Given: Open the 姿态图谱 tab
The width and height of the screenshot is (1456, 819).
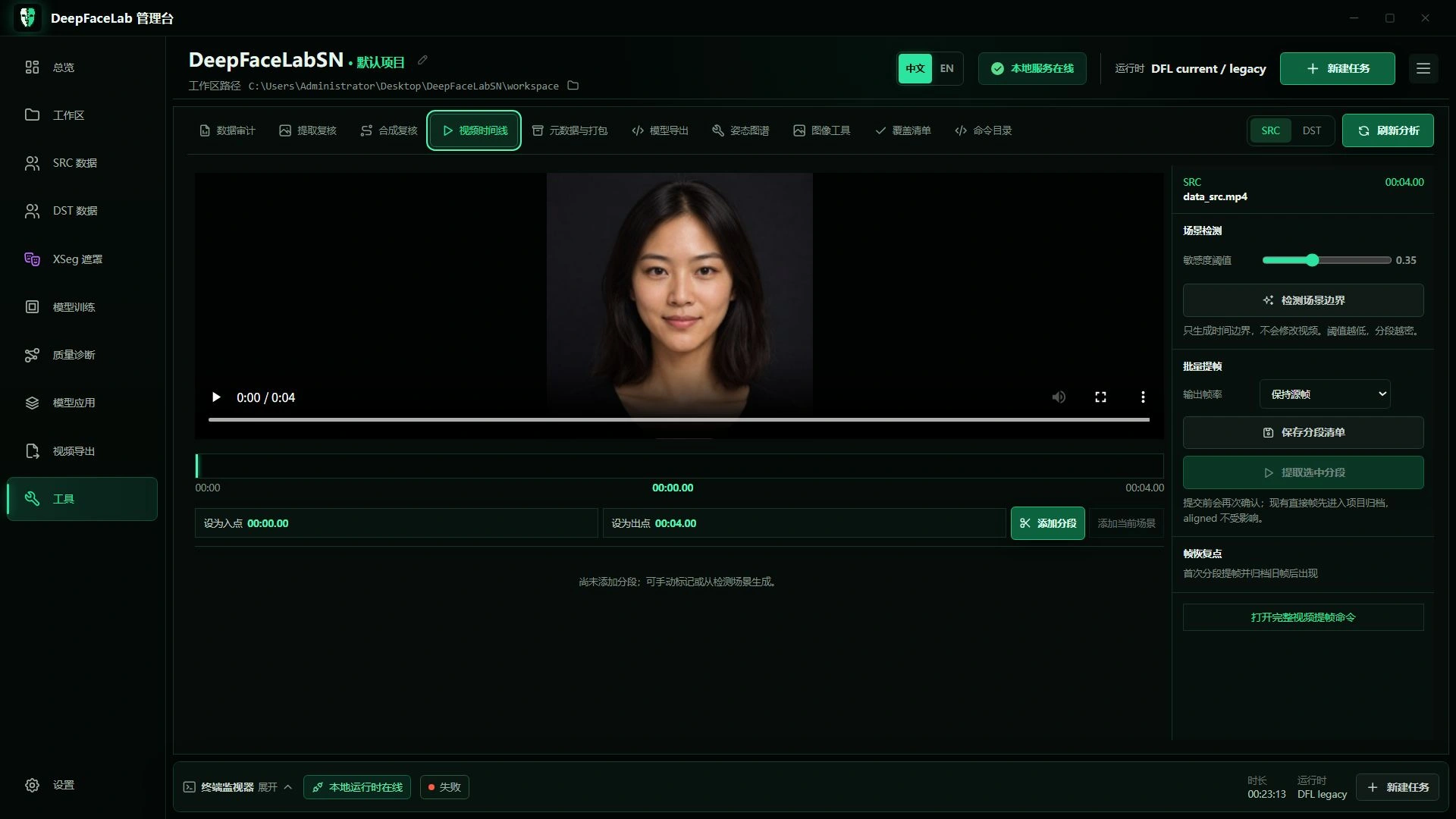Looking at the screenshot, I should coord(741,130).
